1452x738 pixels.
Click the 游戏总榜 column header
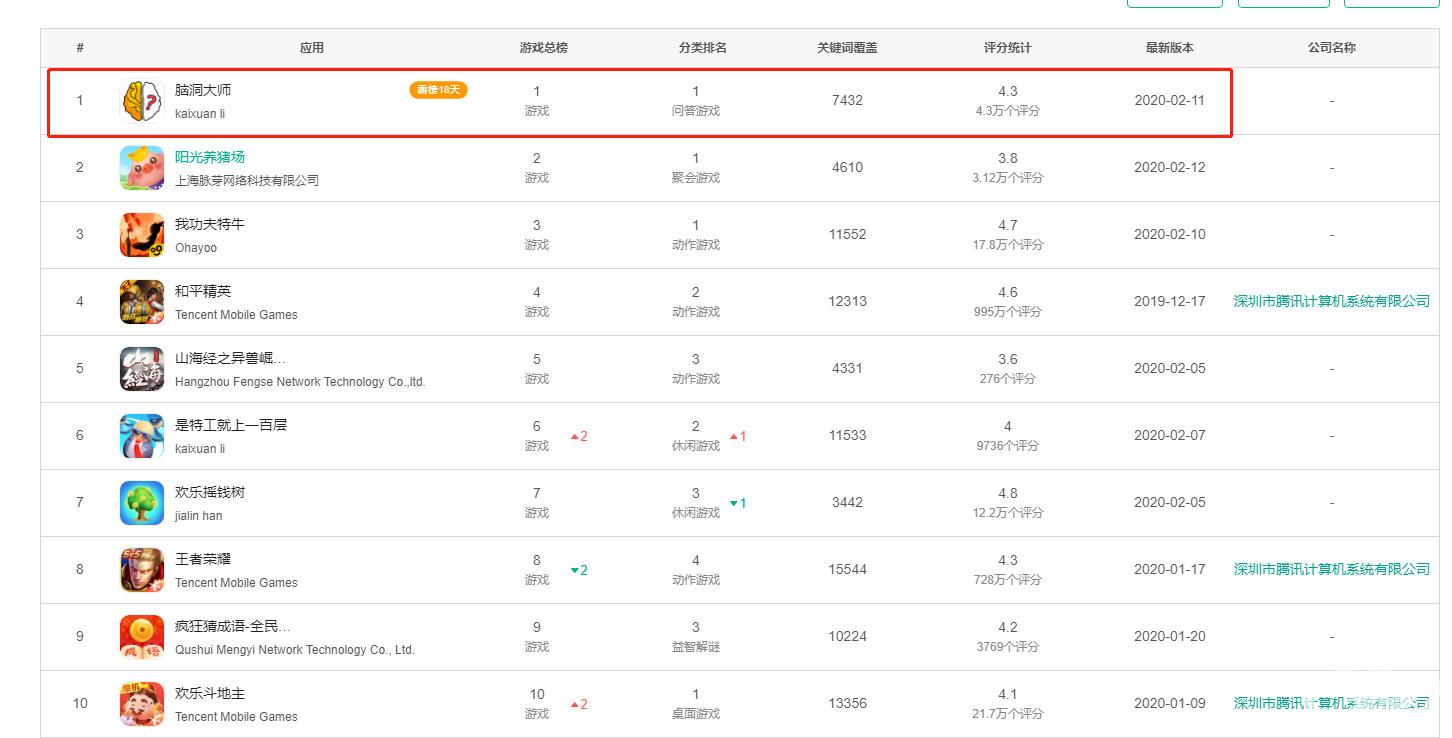point(543,48)
